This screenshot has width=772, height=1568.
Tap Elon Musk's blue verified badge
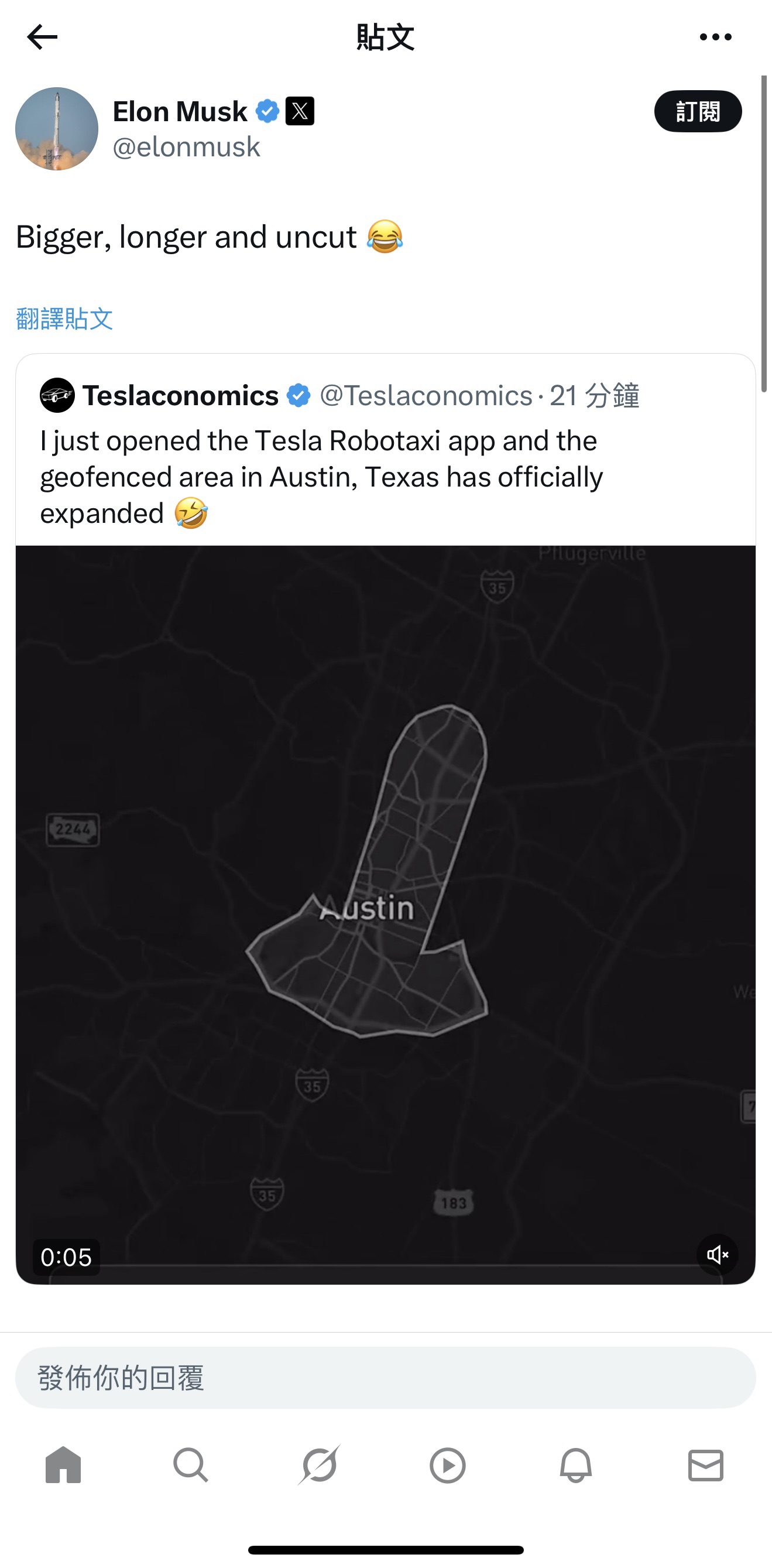click(267, 111)
